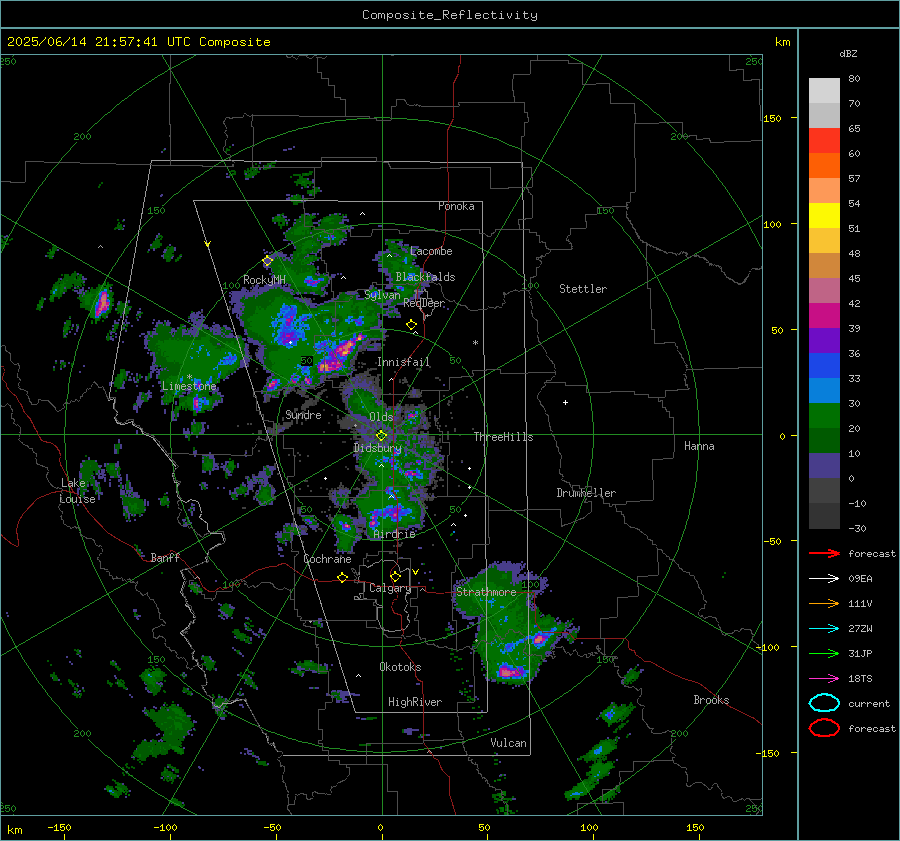Click the Olds city label

(x=381, y=417)
